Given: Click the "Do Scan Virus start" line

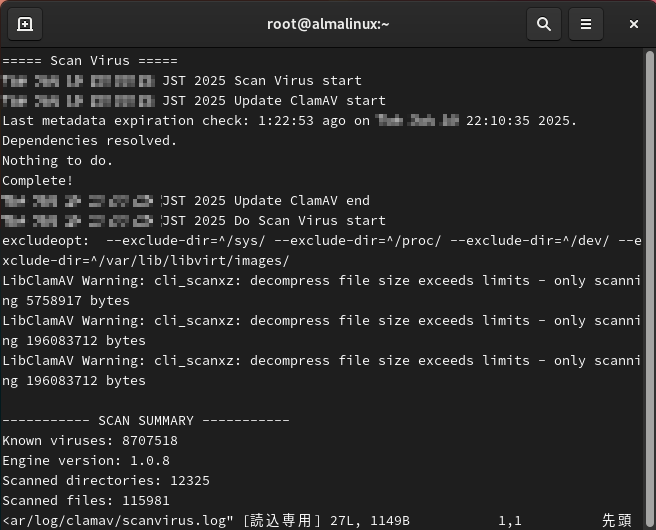Looking at the screenshot, I should [x=274, y=221].
